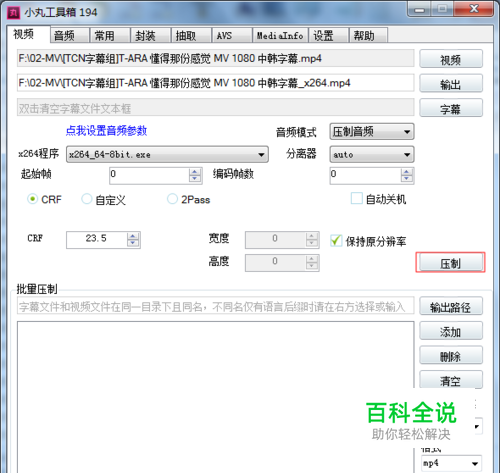Open the 帮助 tab
Image resolution: width=500 pixels, height=473 pixels.
[368, 35]
